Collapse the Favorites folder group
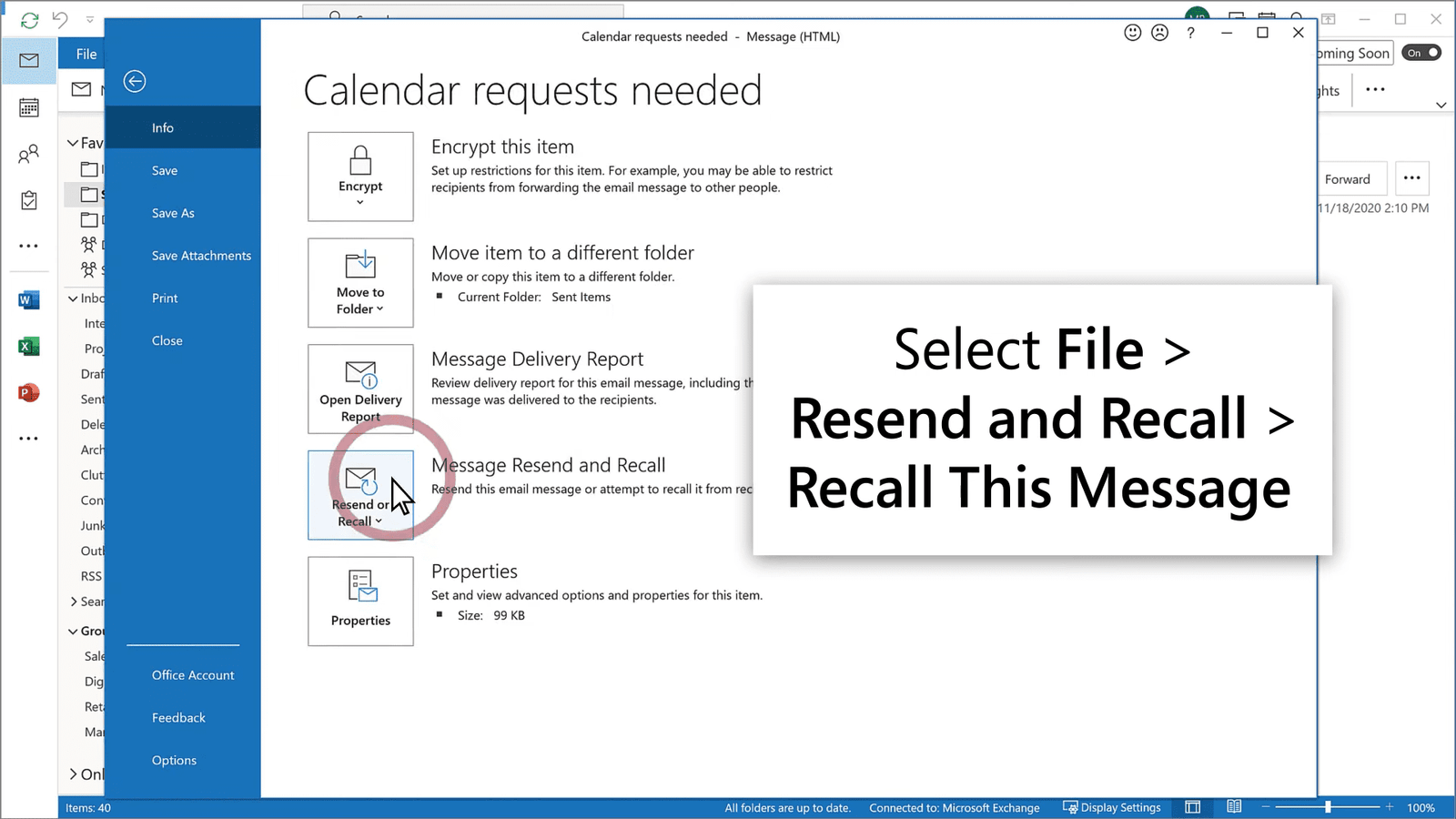 [73, 143]
